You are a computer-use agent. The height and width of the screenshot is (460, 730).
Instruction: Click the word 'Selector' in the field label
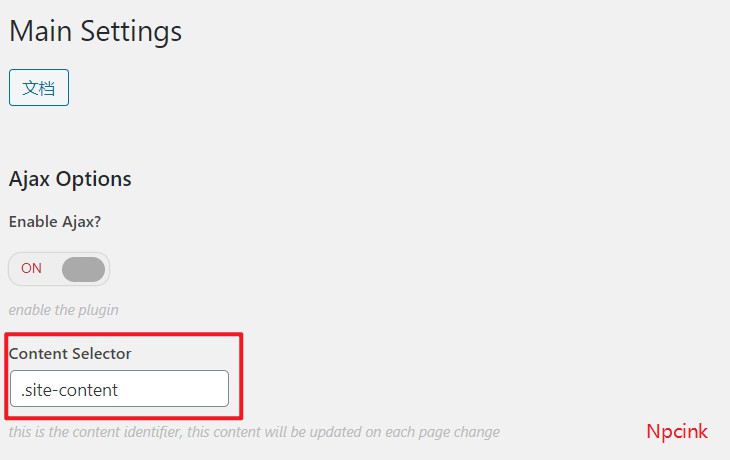[x=102, y=353]
